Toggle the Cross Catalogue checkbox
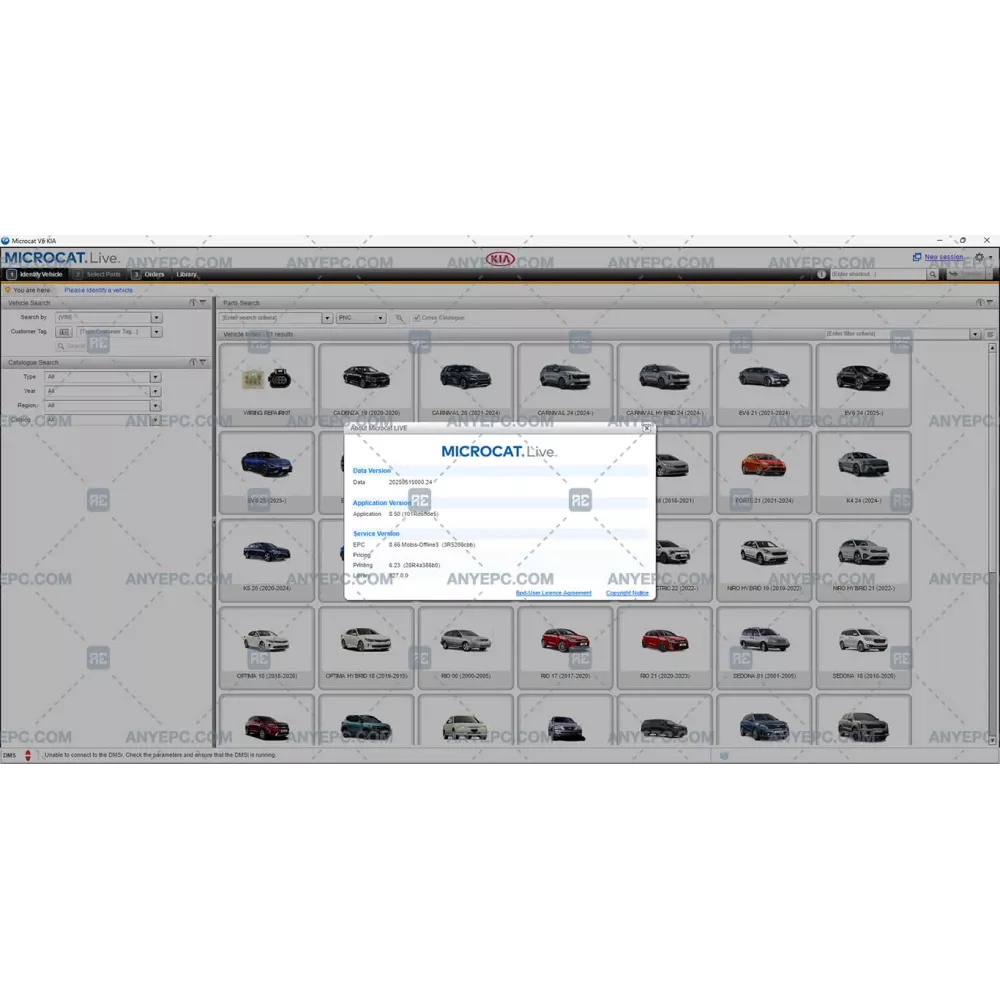The image size is (1000, 1000). (x=417, y=318)
